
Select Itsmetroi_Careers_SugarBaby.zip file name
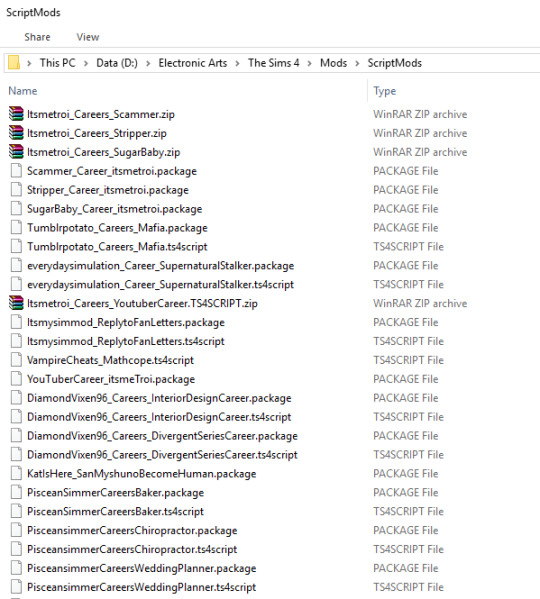tap(103, 152)
